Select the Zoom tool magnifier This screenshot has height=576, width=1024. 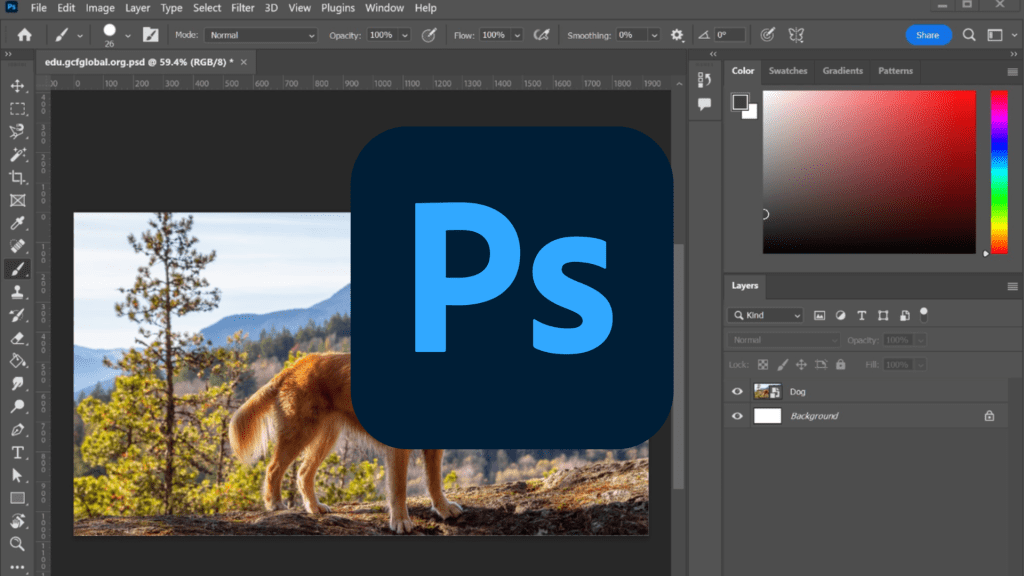tap(17, 544)
